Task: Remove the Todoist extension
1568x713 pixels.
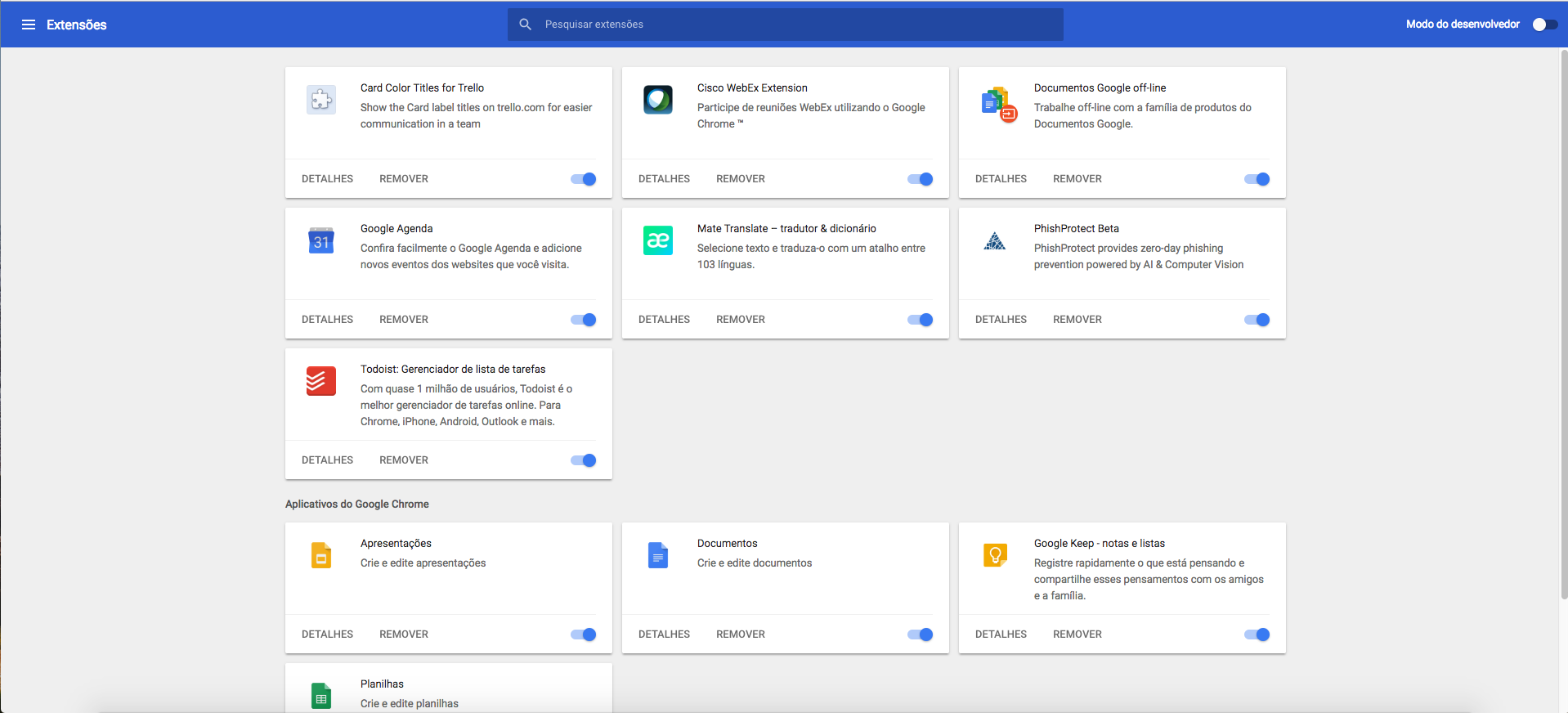Action: (404, 460)
